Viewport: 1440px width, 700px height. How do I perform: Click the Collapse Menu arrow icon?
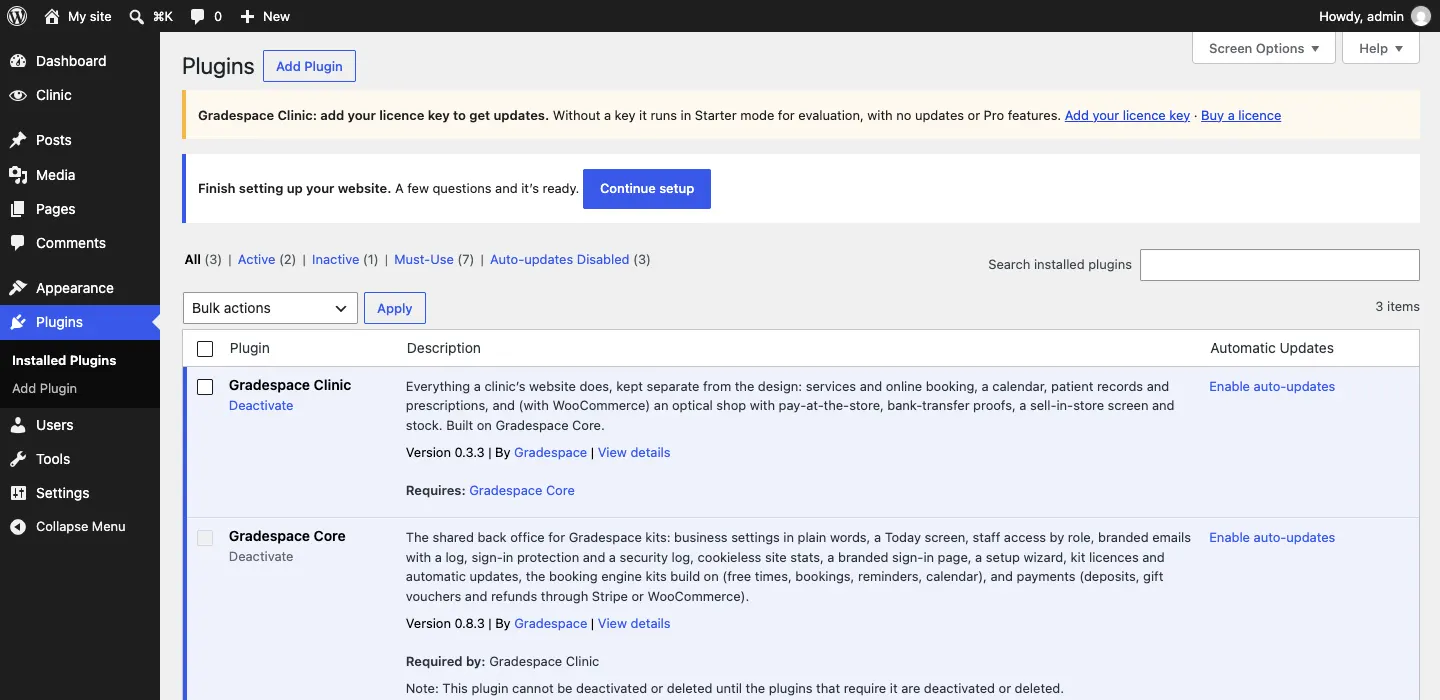(18, 527)
